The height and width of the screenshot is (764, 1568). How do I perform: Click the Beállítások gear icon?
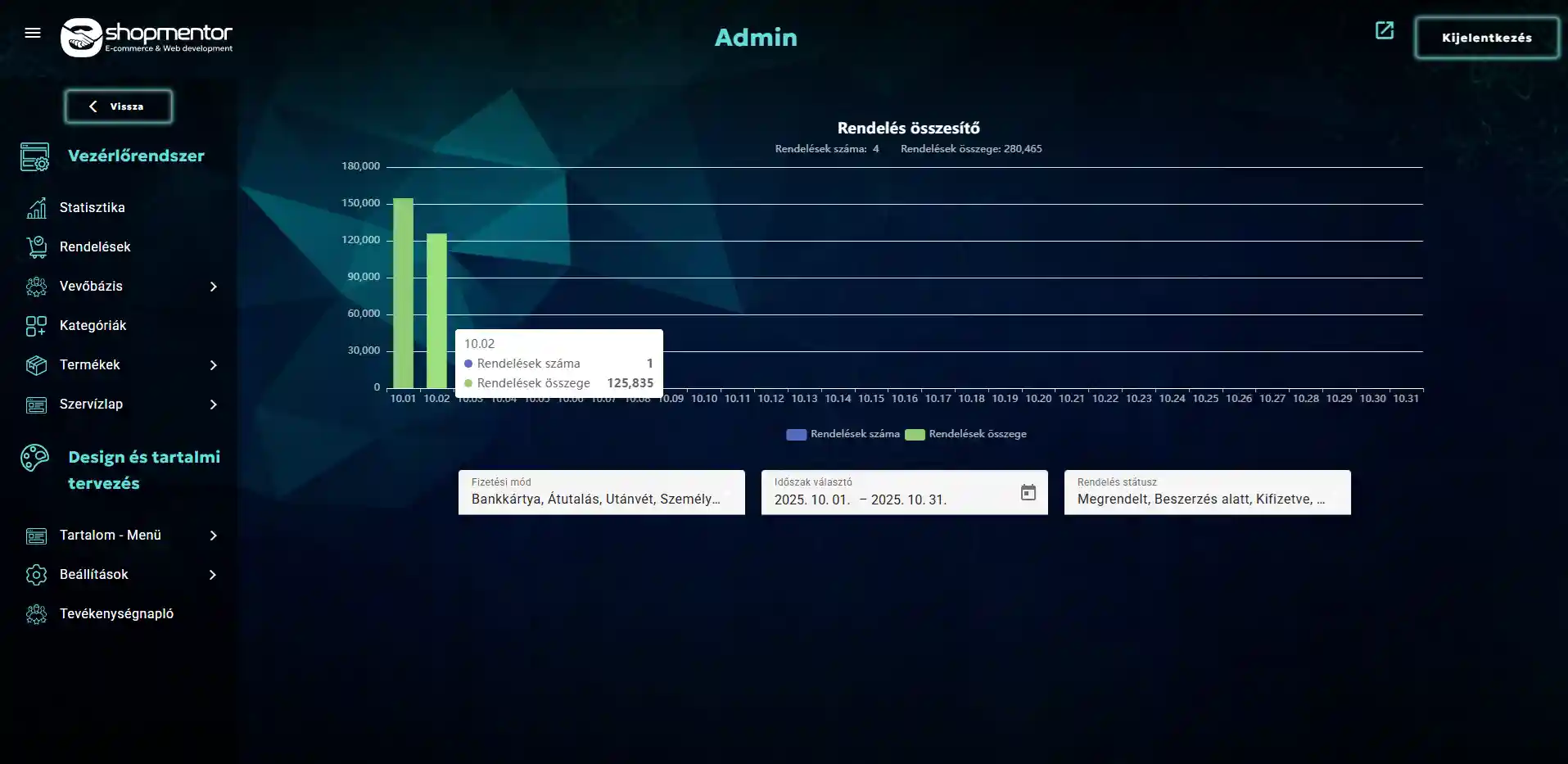(36, 575)
